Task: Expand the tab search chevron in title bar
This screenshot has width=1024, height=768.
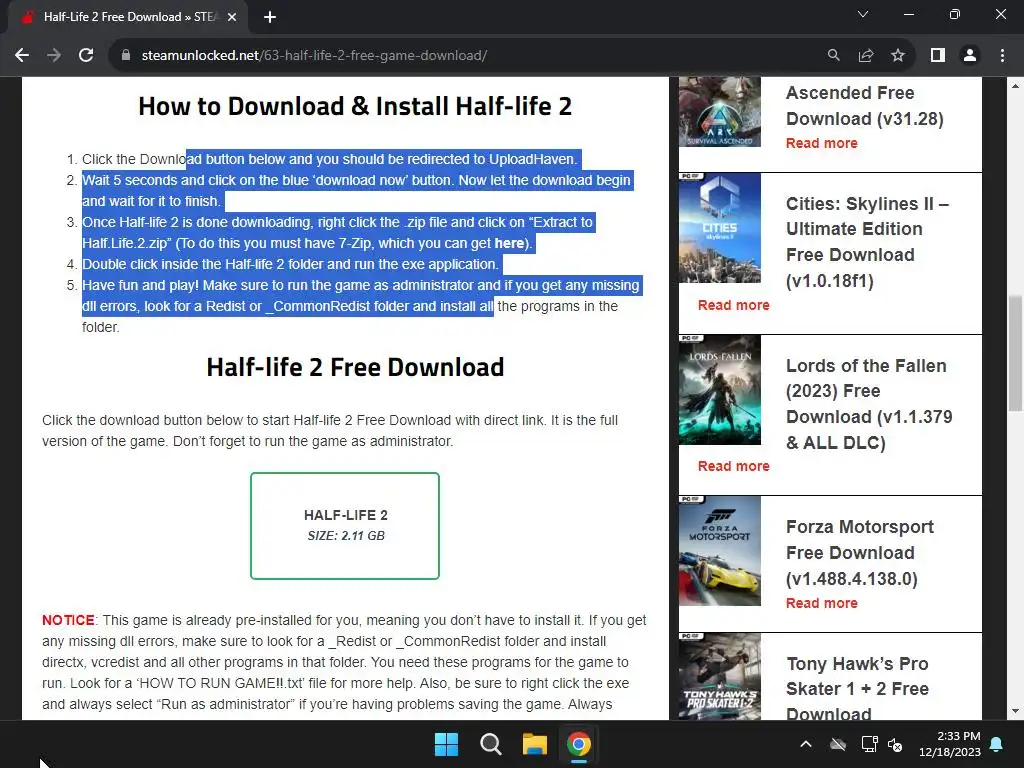Action: pos(863,14)
